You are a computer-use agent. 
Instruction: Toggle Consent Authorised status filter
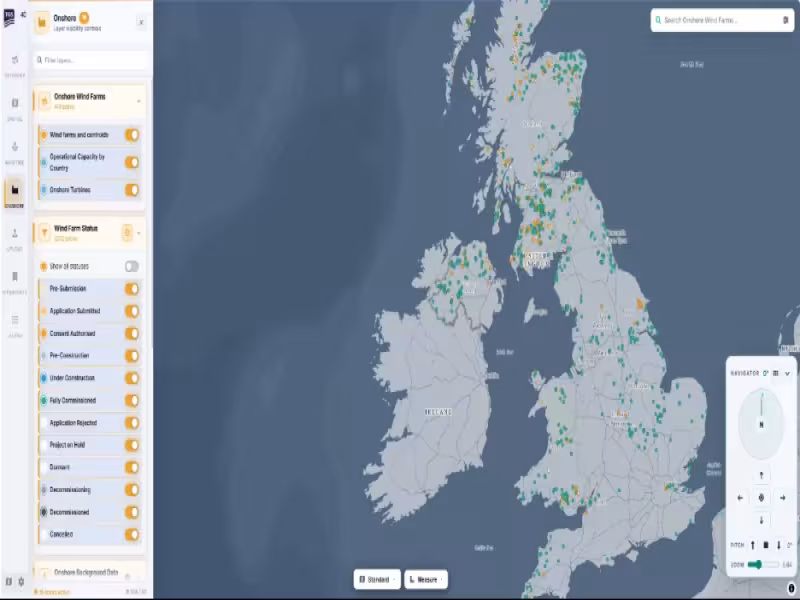tap(132, 334)
